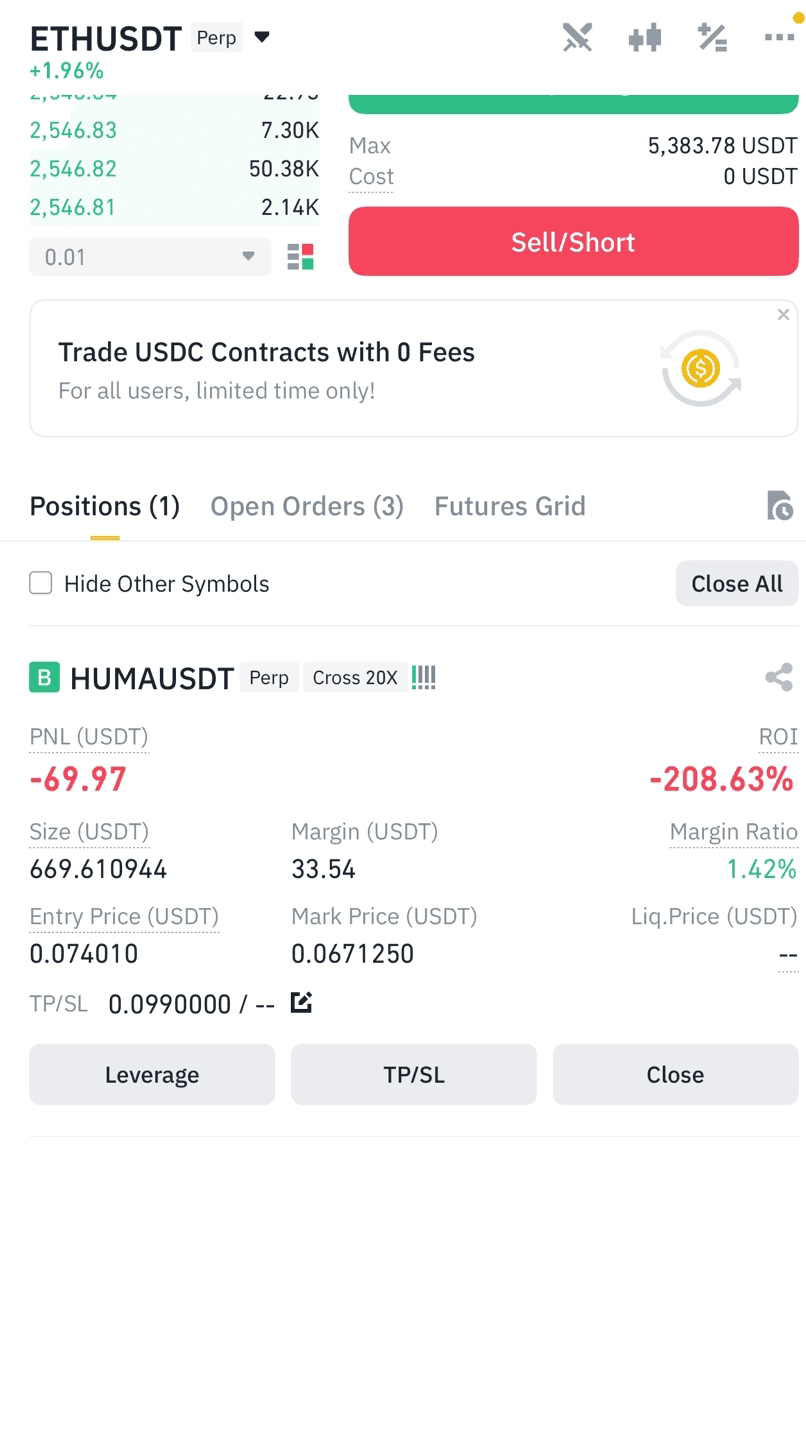Tap the Close All button
The width and height of the screenshot is (806, 1434).
point(737,583)
